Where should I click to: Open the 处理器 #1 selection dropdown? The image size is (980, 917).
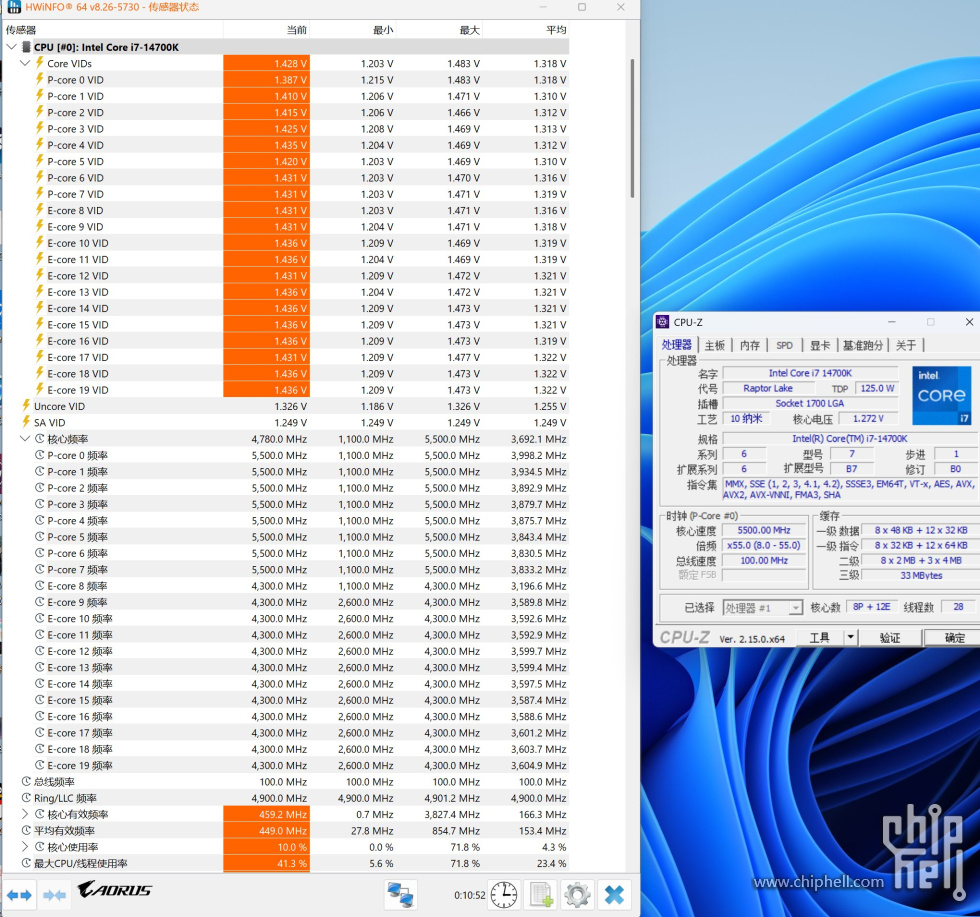click(x=796, y=608)
